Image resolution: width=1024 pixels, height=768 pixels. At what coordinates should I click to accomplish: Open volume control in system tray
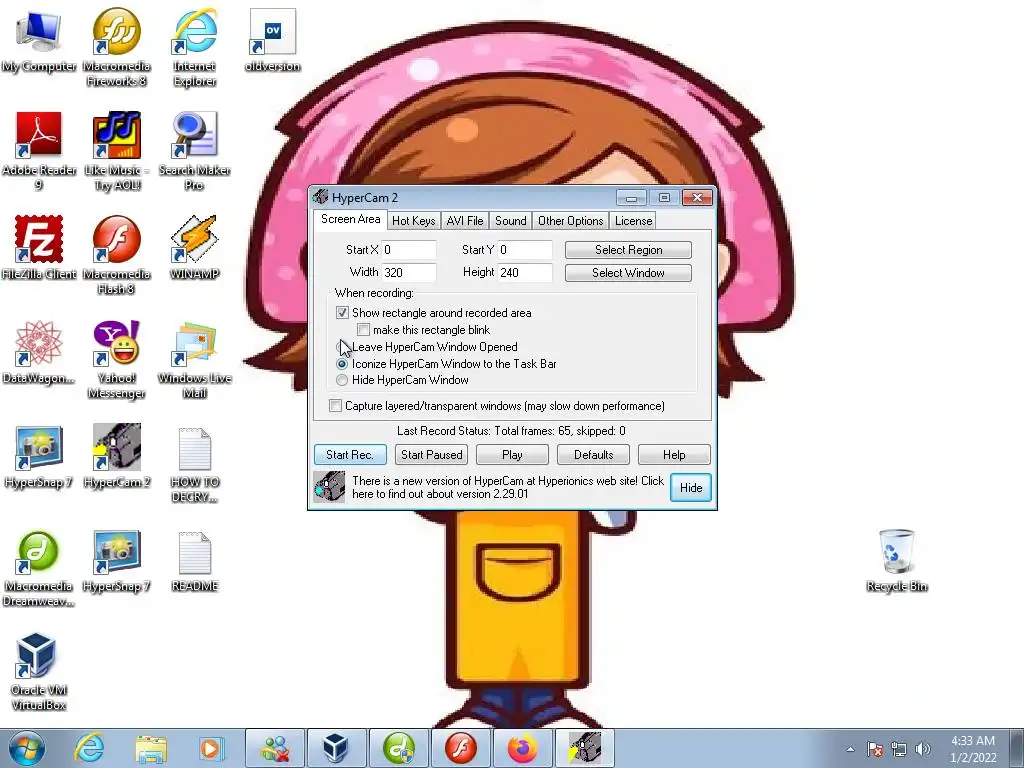(x=923, y=749)
